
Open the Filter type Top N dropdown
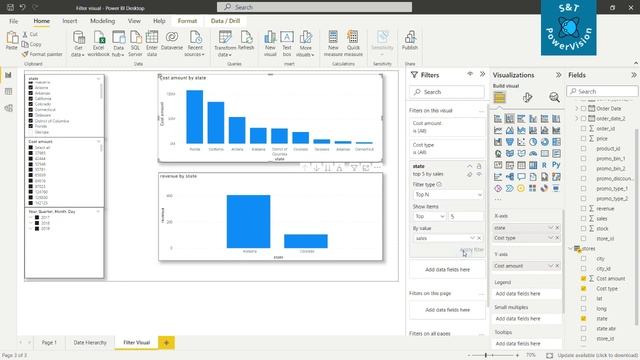click(447, 195)
